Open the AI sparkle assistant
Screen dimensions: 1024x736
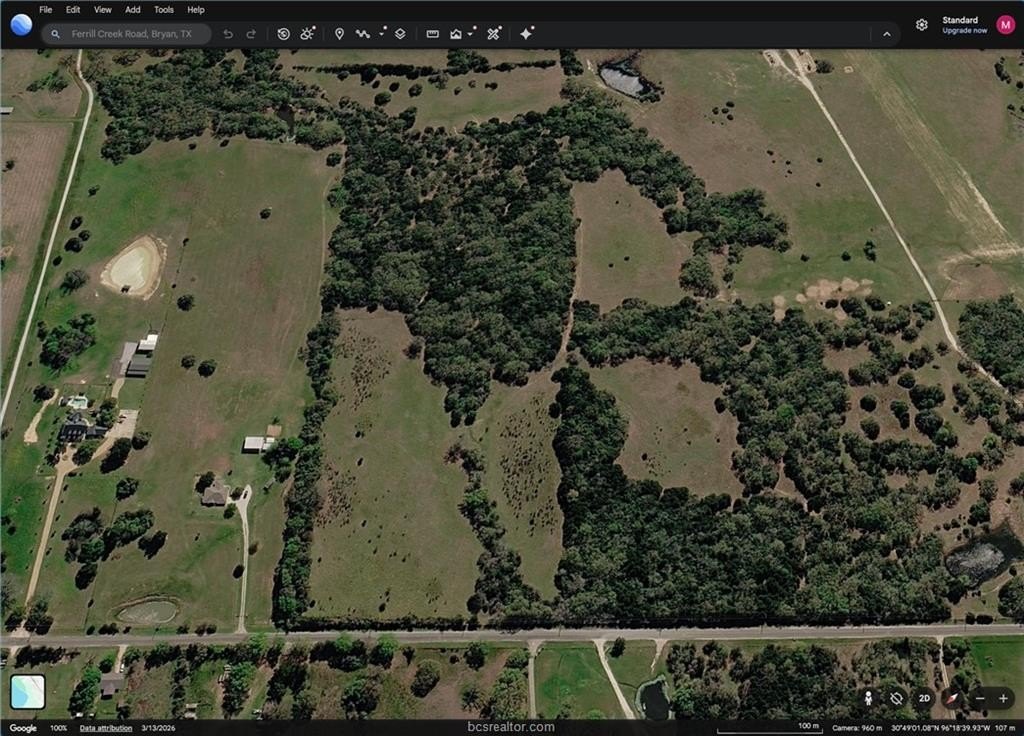click(526, 33)
